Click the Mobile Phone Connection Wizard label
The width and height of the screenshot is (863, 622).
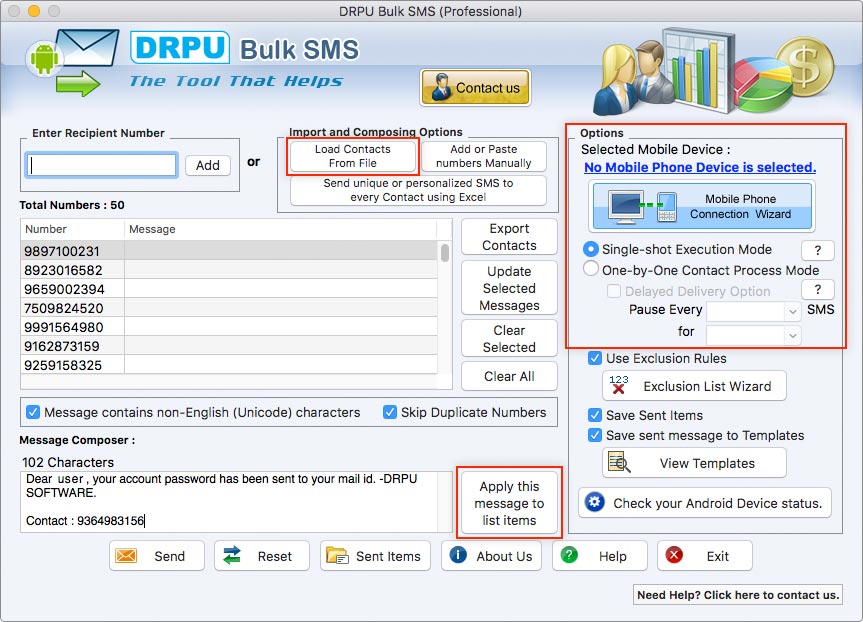(740, 206)
